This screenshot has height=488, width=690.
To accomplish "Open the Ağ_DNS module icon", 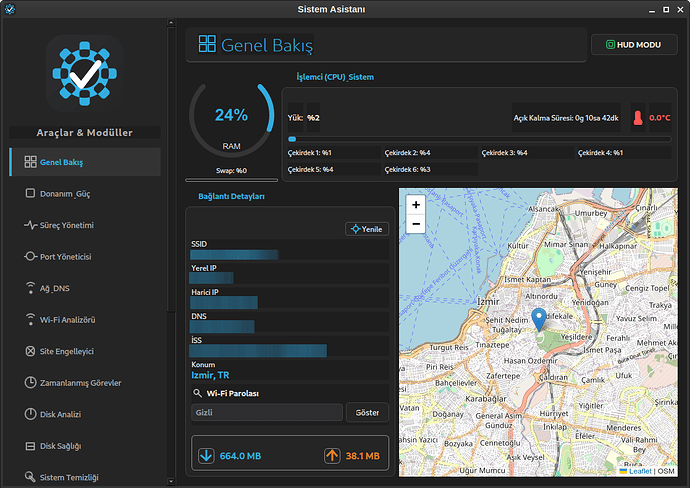I will tap(30, 288).
